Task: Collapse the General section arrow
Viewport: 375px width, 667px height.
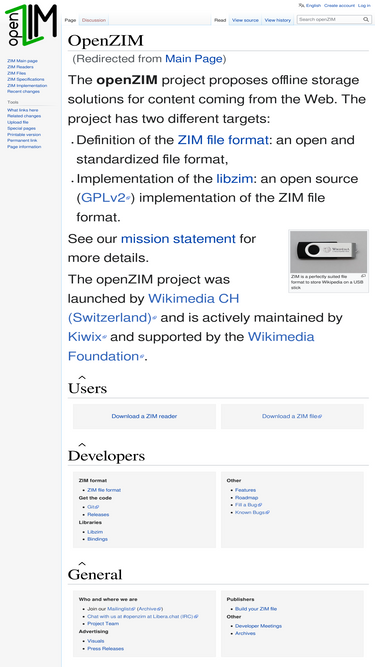Action: point(82,564)
